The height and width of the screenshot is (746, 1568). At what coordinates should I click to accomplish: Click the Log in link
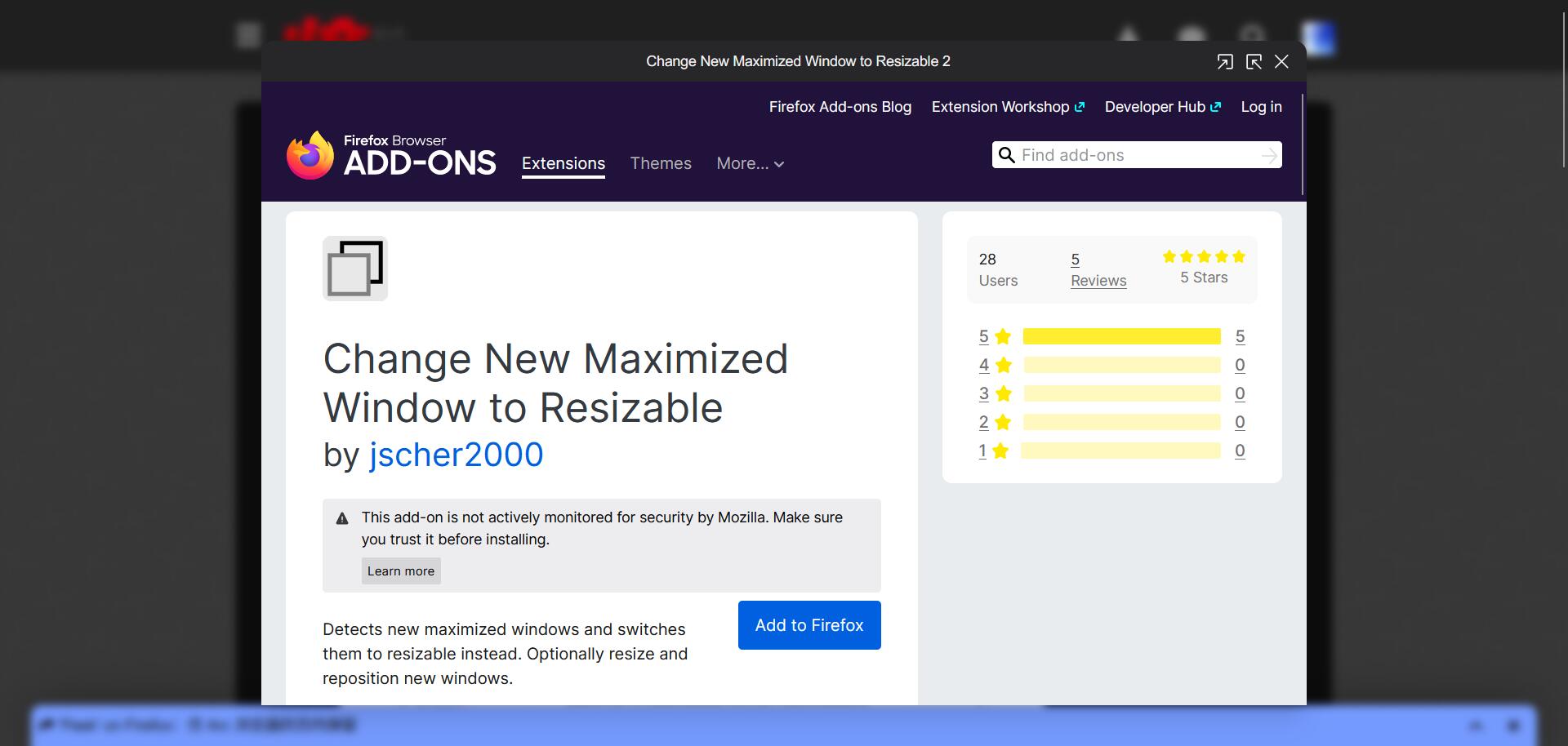pyautogui.click(x=1261, y=107)
